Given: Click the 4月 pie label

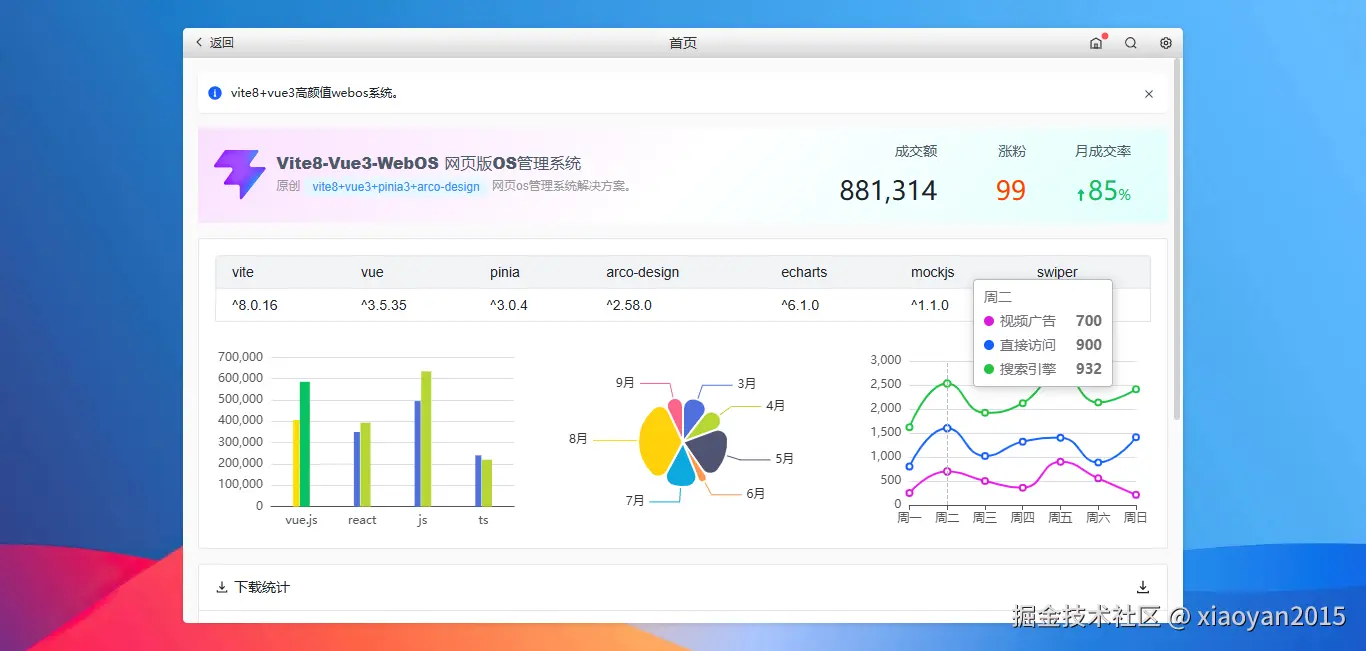Looking at the screenshot, I should pos(775,406).
